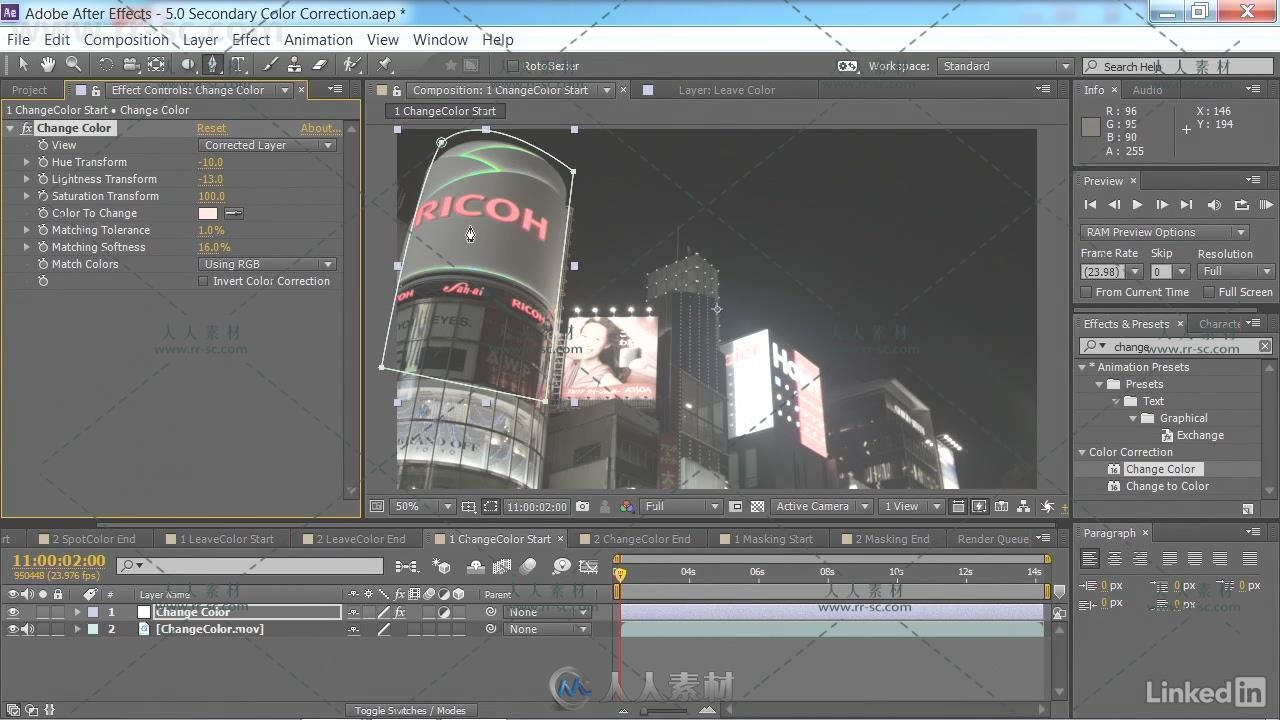The image size is (1280, 720).
Task: Open the Composition menu
Action: tap(126, 40)
